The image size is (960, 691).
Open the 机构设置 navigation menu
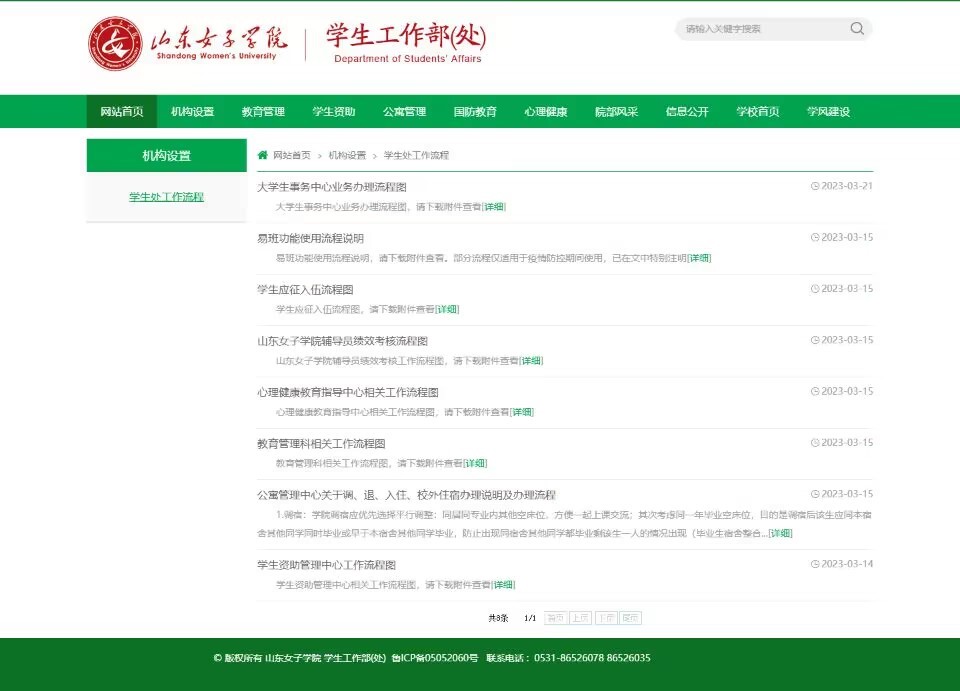point(192,112)
